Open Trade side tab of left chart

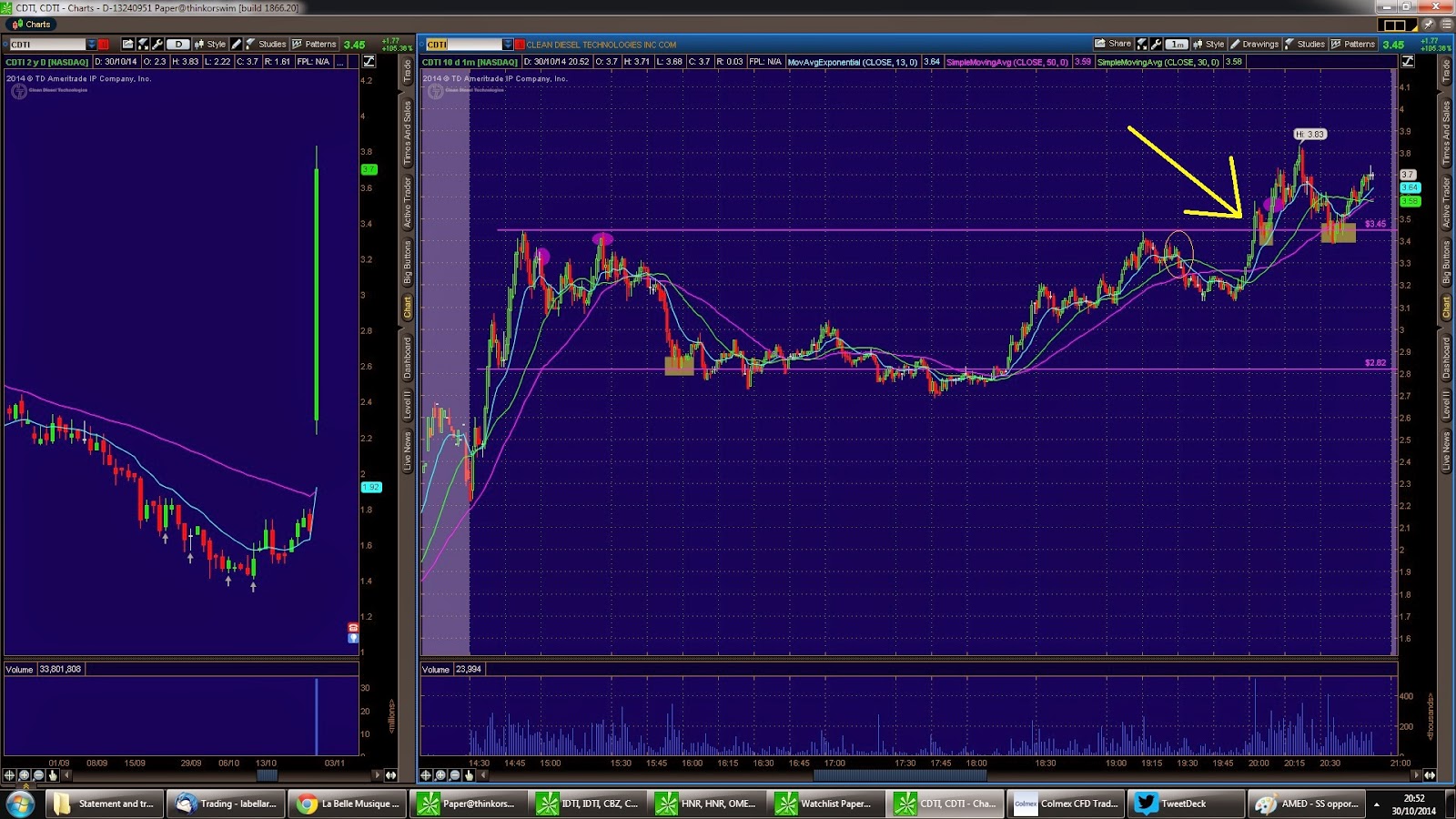click(x=408, y=71)
